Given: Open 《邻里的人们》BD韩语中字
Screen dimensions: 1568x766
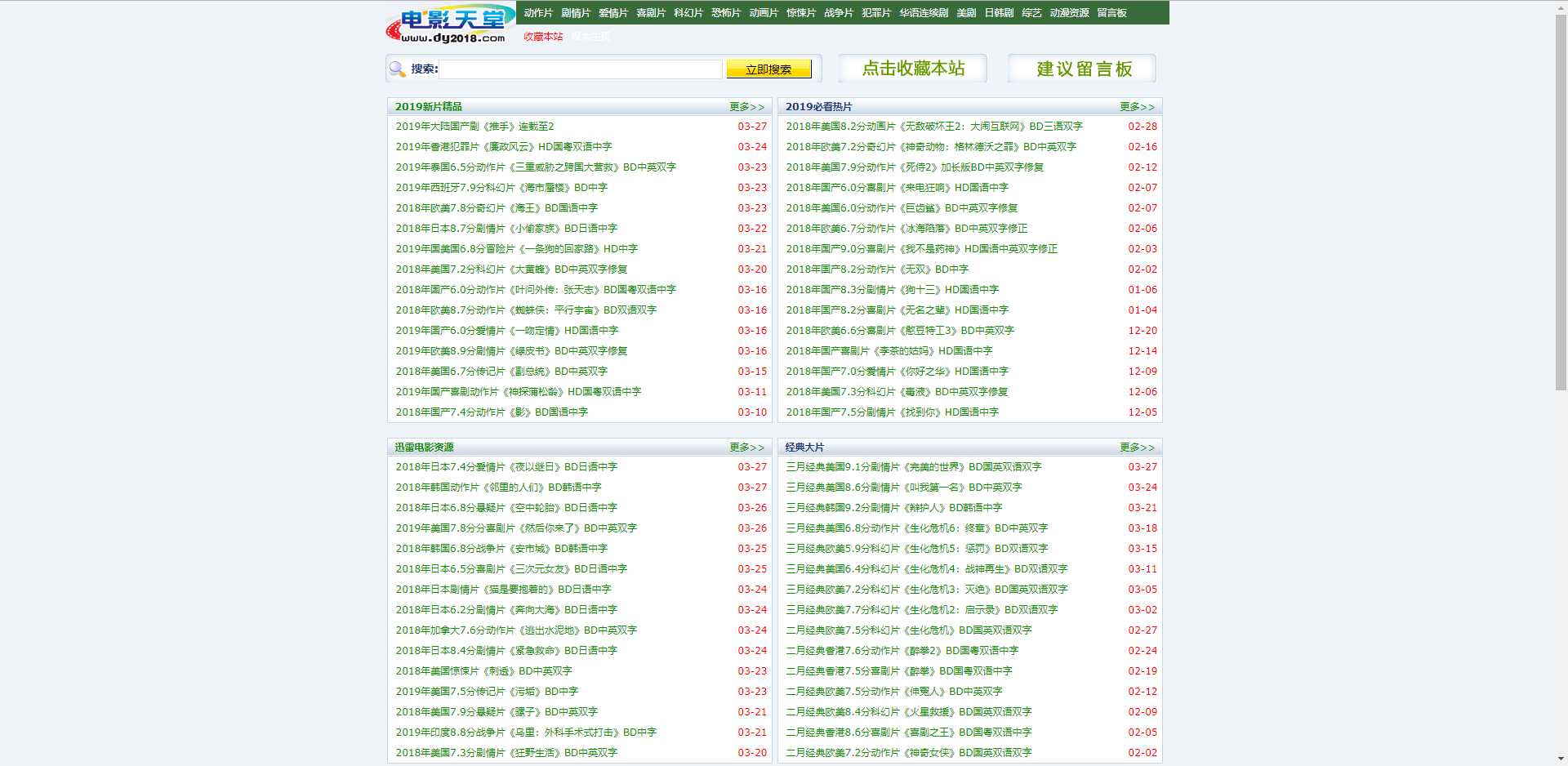Looking at the screenshot, I should point(498,488).
